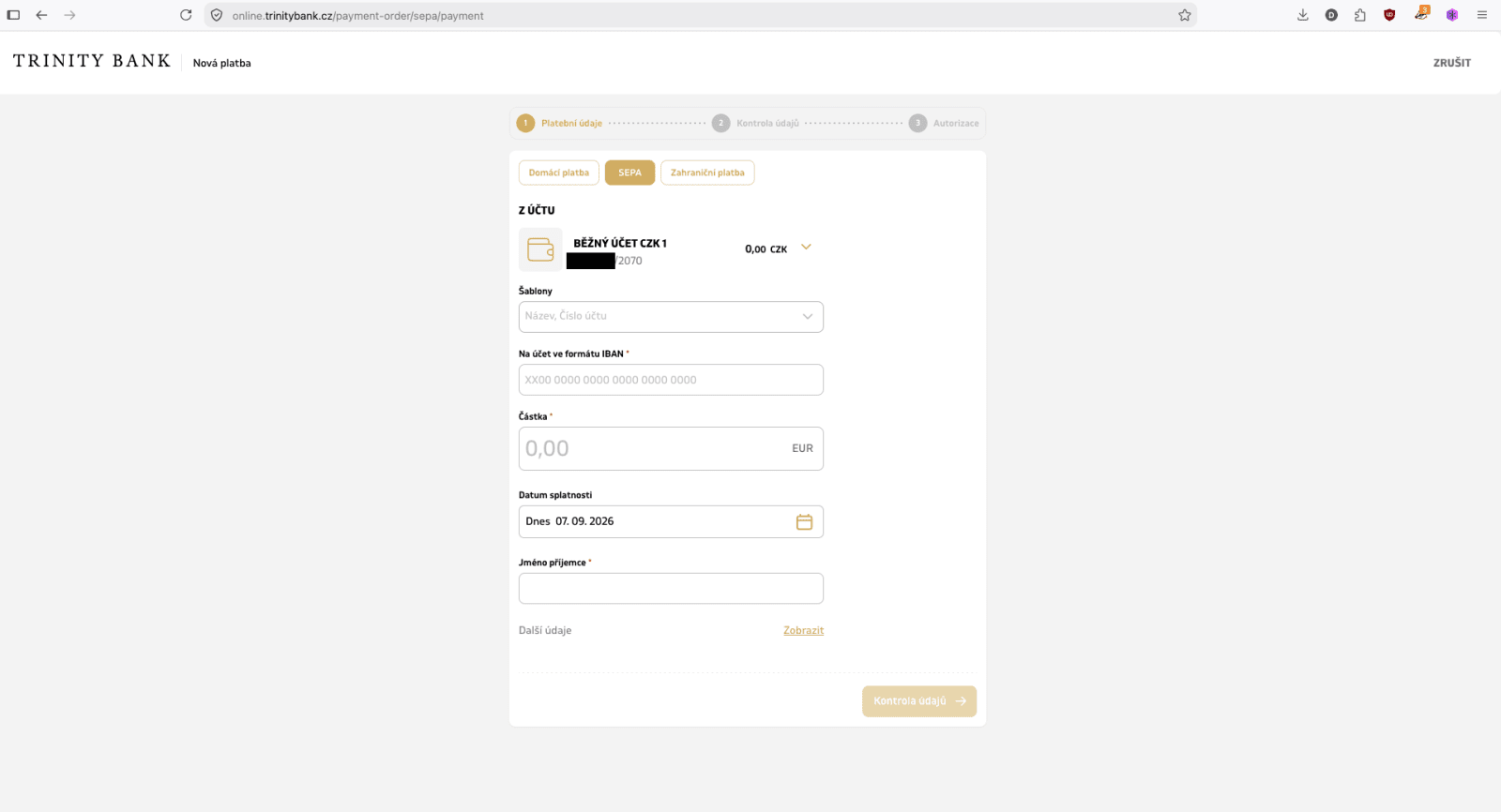Expand the account selector chevron
Viewport: 1501px width, 812px height.
click(x=806, y=248)
